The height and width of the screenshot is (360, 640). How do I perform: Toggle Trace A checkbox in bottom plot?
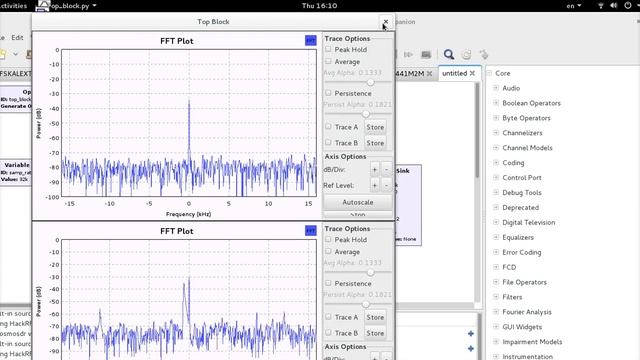(328, 317)
